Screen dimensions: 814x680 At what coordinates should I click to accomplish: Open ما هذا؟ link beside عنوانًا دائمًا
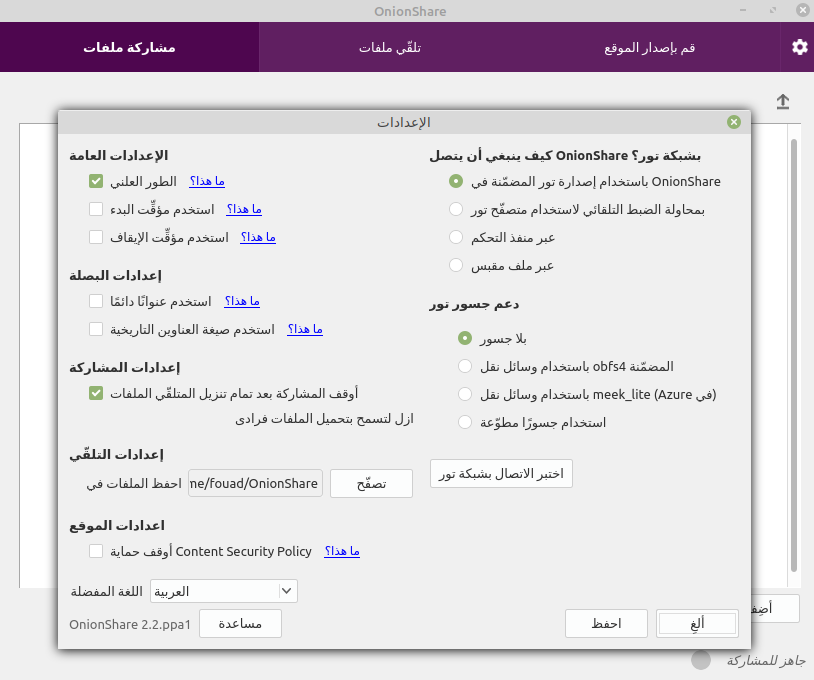pos(242,301)
